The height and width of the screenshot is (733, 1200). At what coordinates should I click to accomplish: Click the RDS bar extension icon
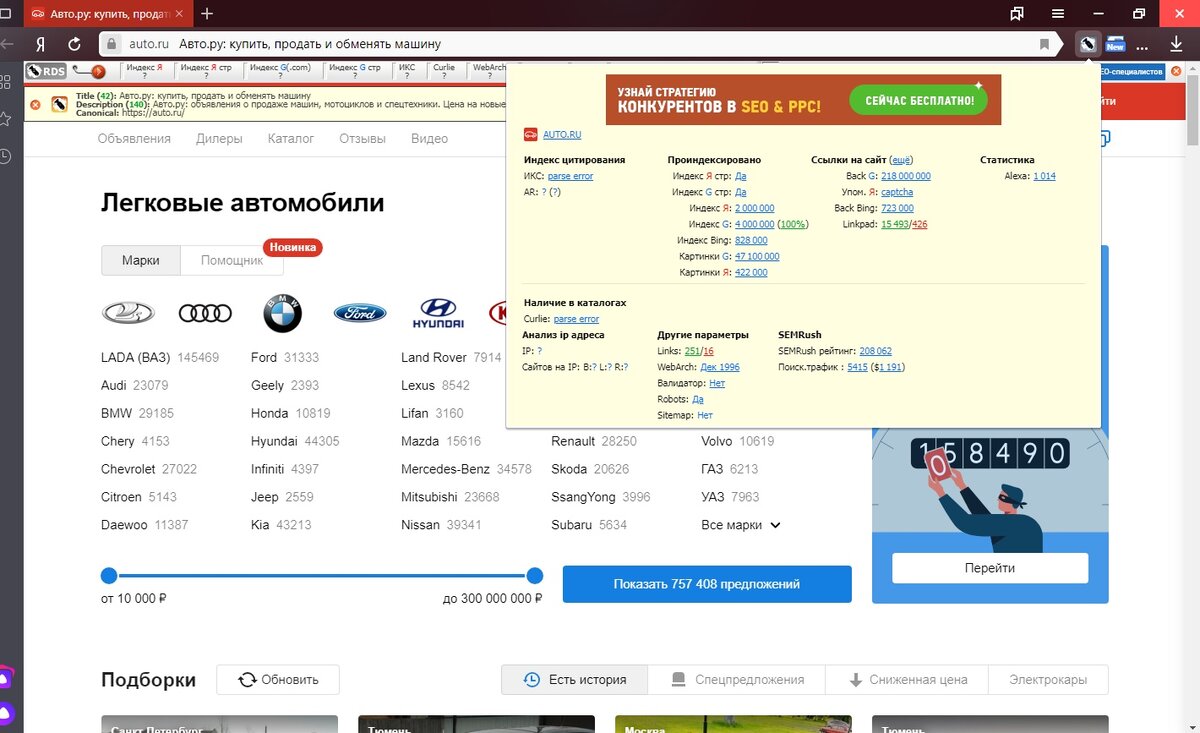click(1087, 44)
